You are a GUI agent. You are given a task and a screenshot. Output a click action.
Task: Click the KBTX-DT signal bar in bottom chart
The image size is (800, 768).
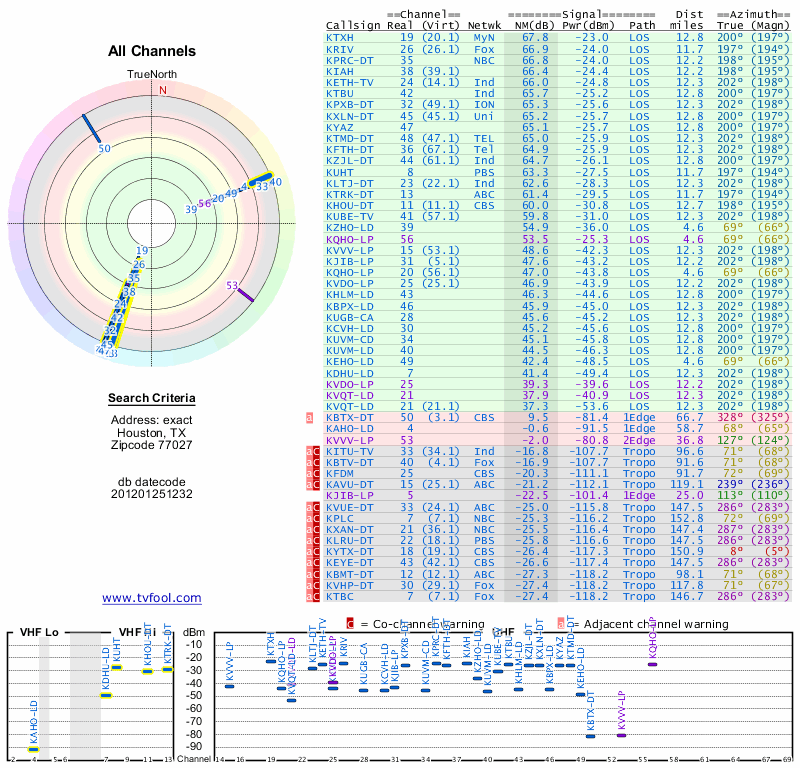click(590, 736)
